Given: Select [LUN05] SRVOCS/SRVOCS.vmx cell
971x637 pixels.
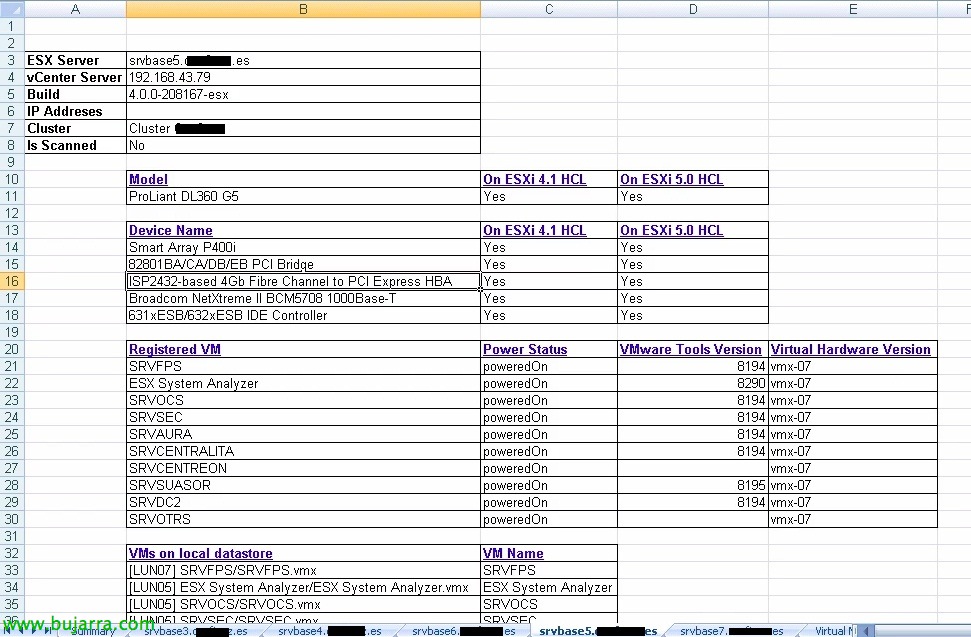Looking at the screenshot, I should pos(303,604).
